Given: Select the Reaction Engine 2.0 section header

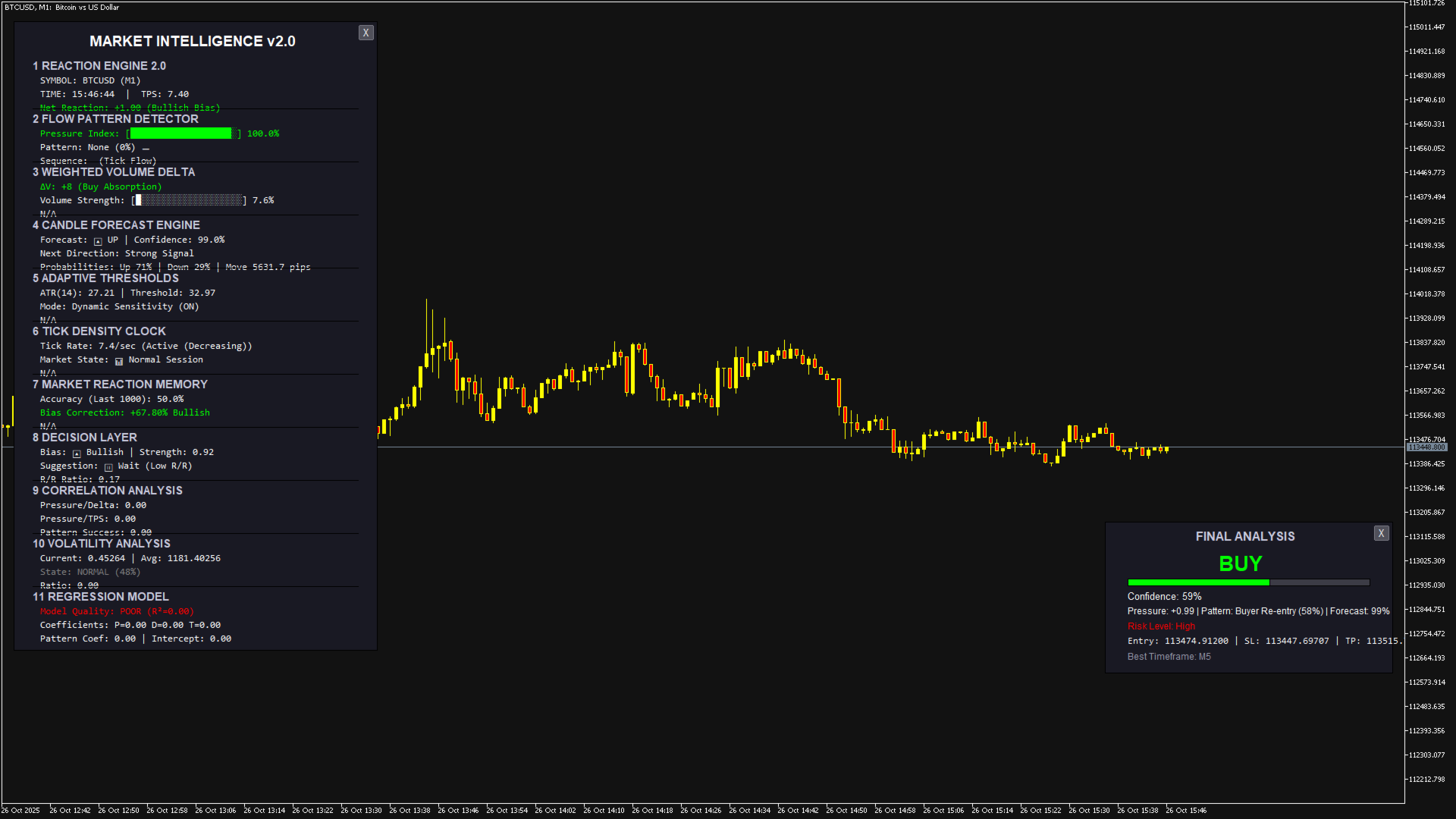Looking at the screenshot, I should pyautogui.click(x=99, y=66).
